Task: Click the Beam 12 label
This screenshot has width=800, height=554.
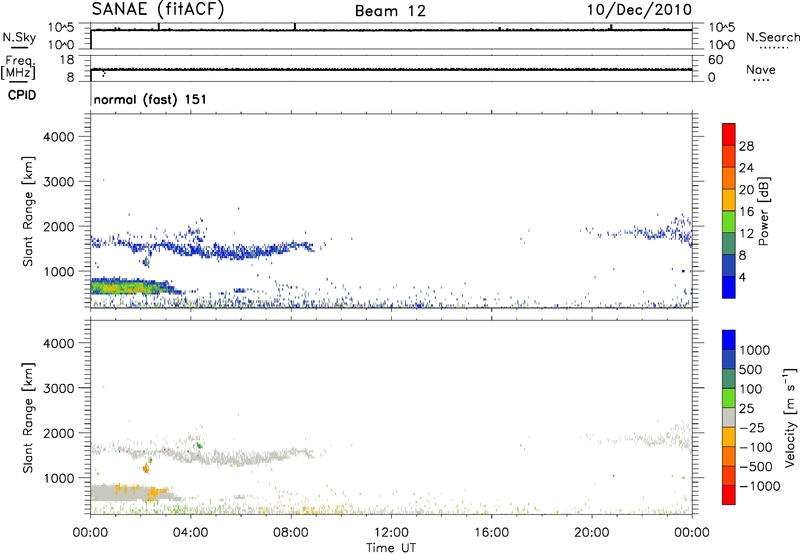Action: pyautogui.click(x=390, y=11)
